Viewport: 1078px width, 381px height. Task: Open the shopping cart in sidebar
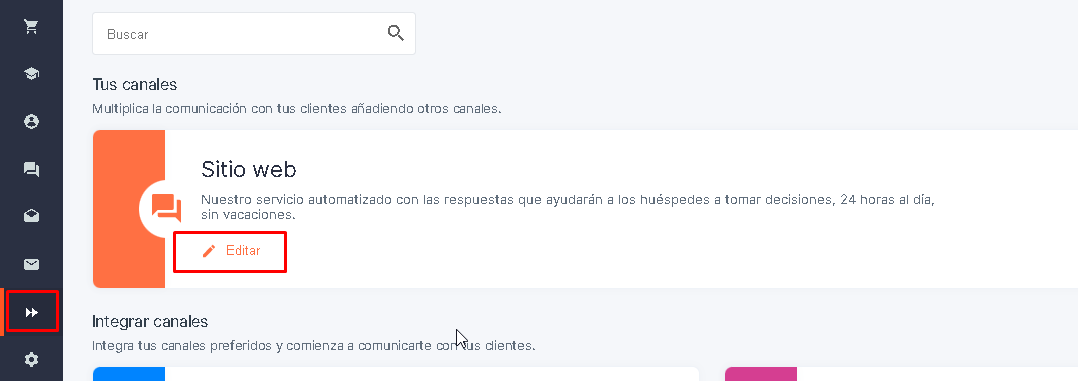[x=31, y=27]
